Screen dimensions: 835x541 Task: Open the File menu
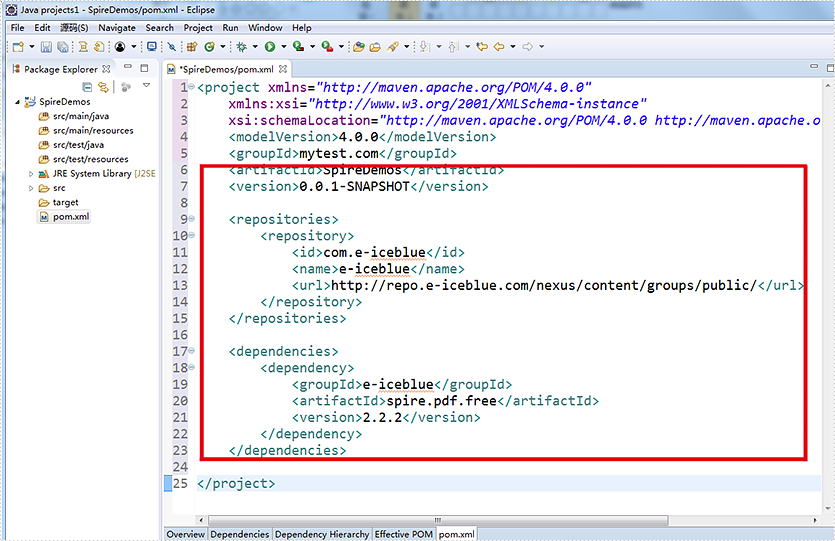tap(17, 28)
